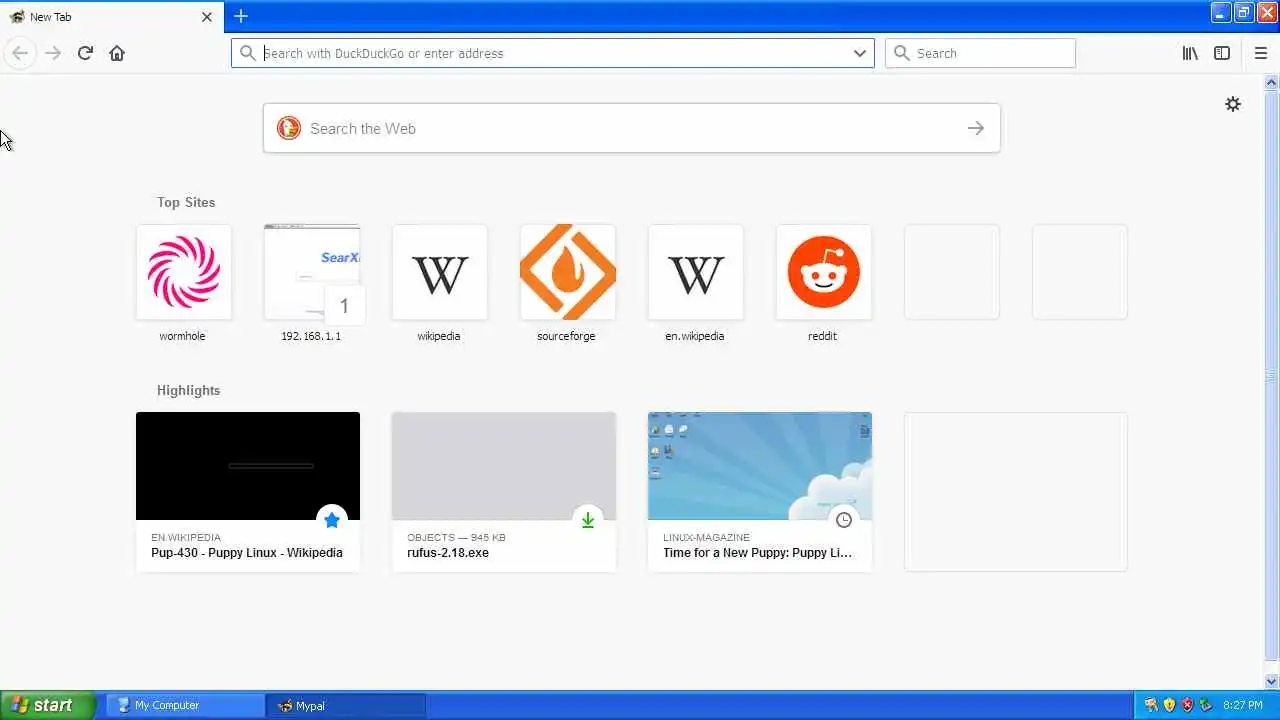Click history clock on Linux-Magazine card
The image size is (1280, 720).
pyautogui.click(x=844, y=520)
